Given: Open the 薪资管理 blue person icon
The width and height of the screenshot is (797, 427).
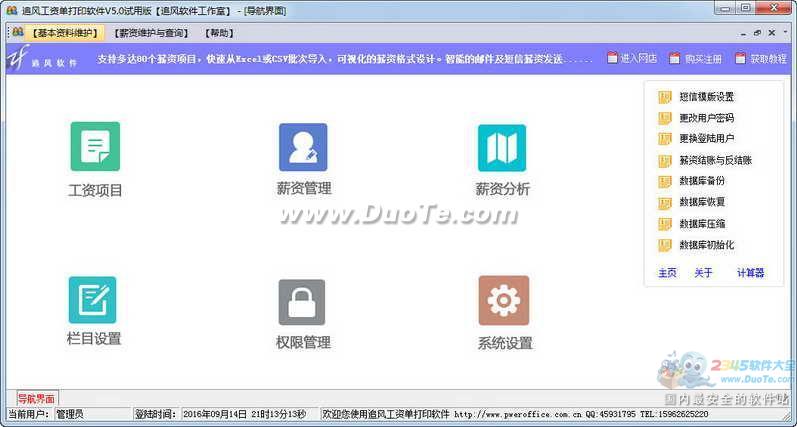Looking at the screenshot, I should (303, 147).
